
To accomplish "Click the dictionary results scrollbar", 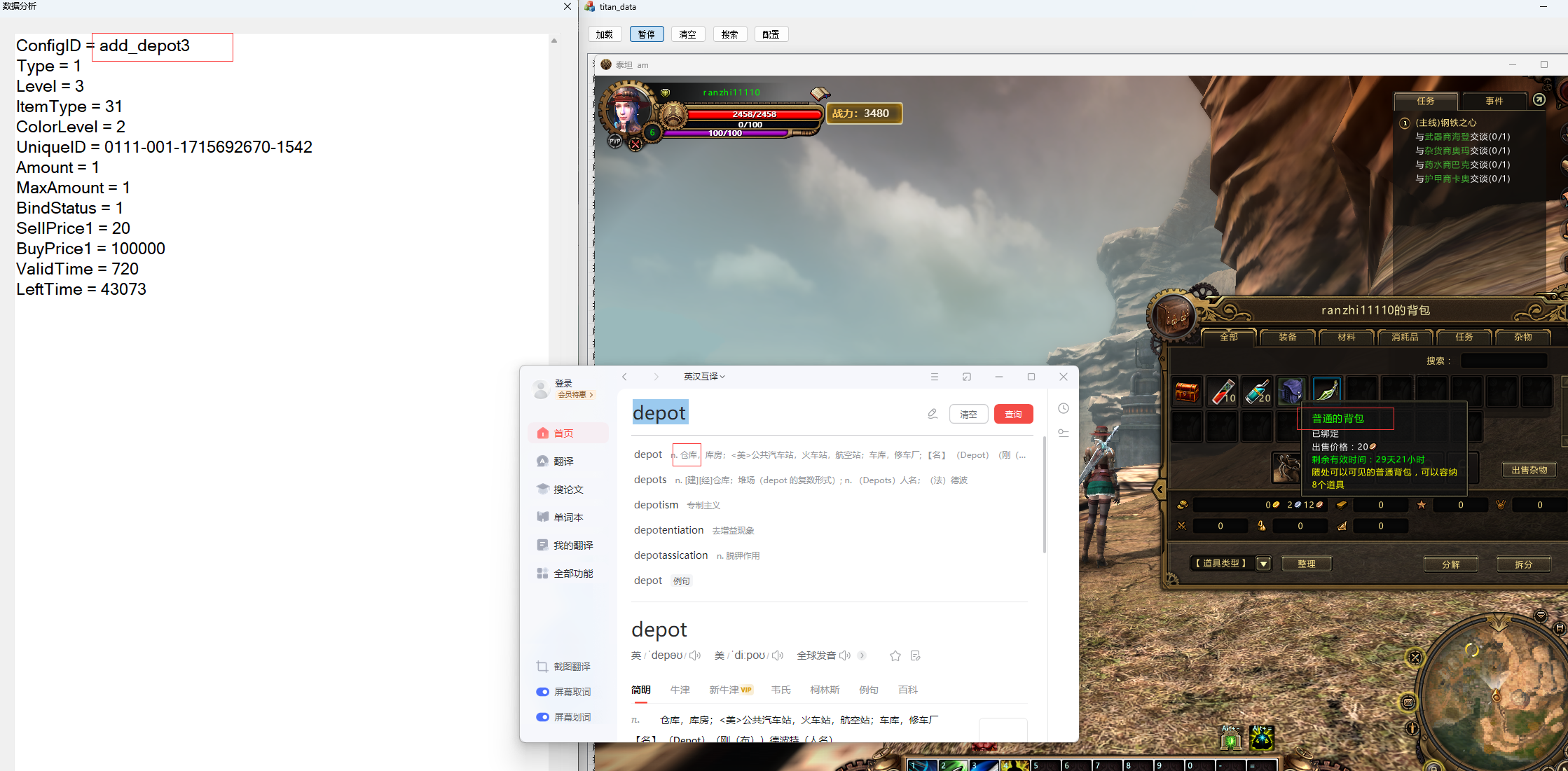I will (x=1044, y=494).
